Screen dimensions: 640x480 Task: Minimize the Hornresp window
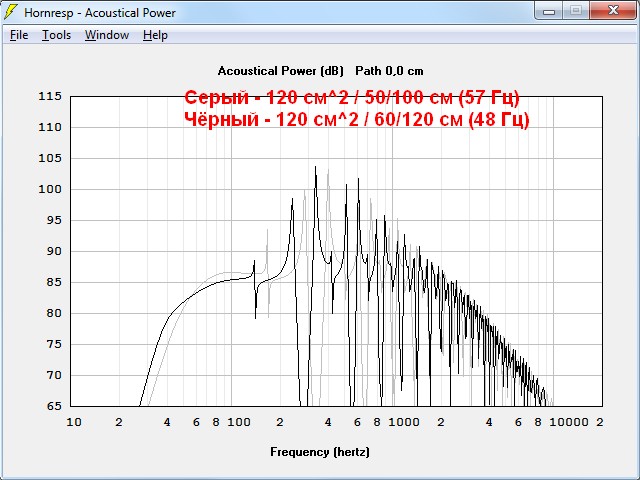[x=549, y=11]
